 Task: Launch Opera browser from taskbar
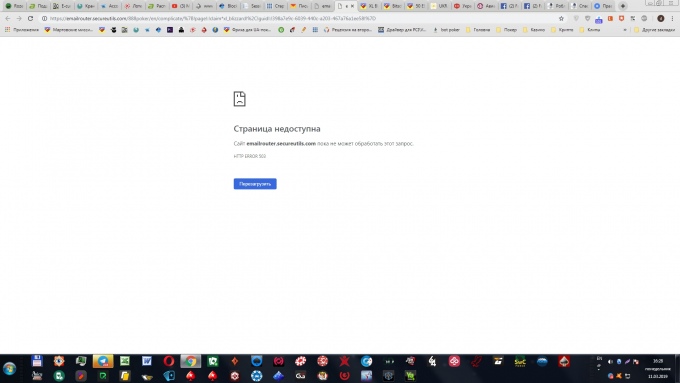[169, 361]
